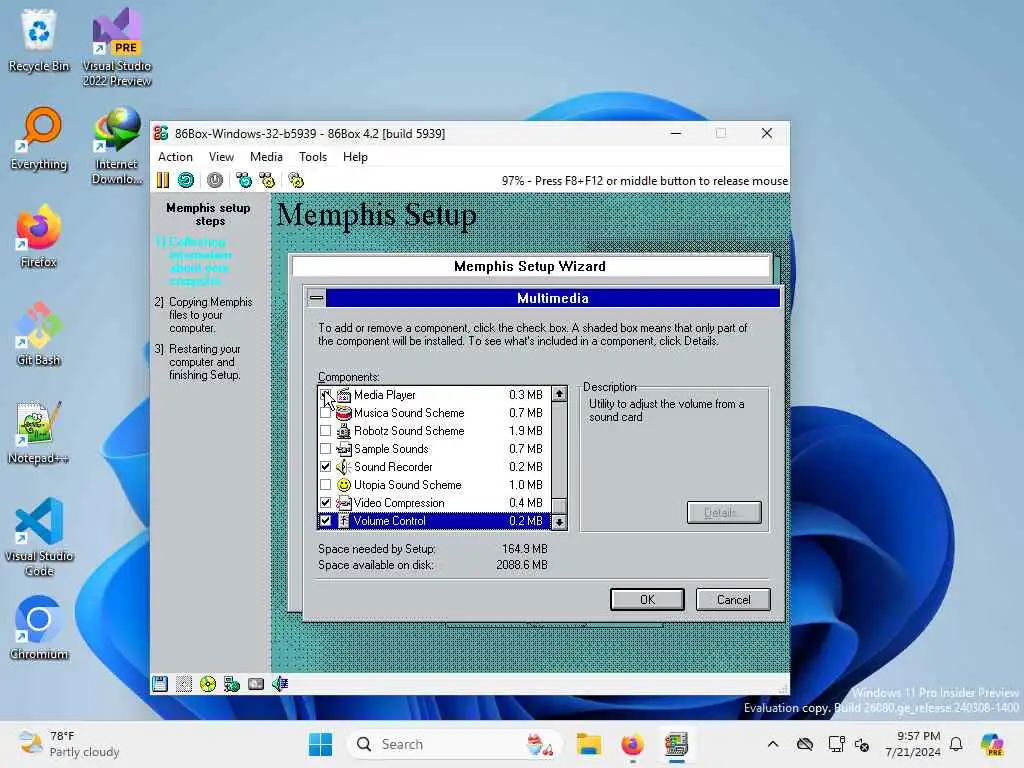Viewport: 1024px width, 768px height.
Task: Click the sound speaker status bar icon
Action: coord(280,684)
